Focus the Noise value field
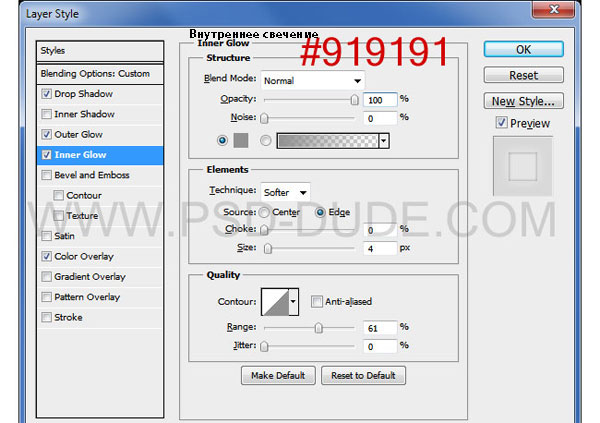This screenshot has width=600, height=423. coord(380,118)
